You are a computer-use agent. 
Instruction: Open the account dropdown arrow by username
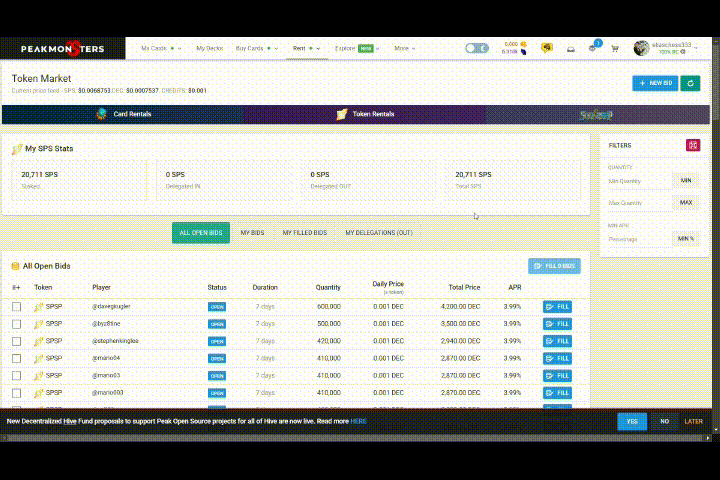[696, 47]
